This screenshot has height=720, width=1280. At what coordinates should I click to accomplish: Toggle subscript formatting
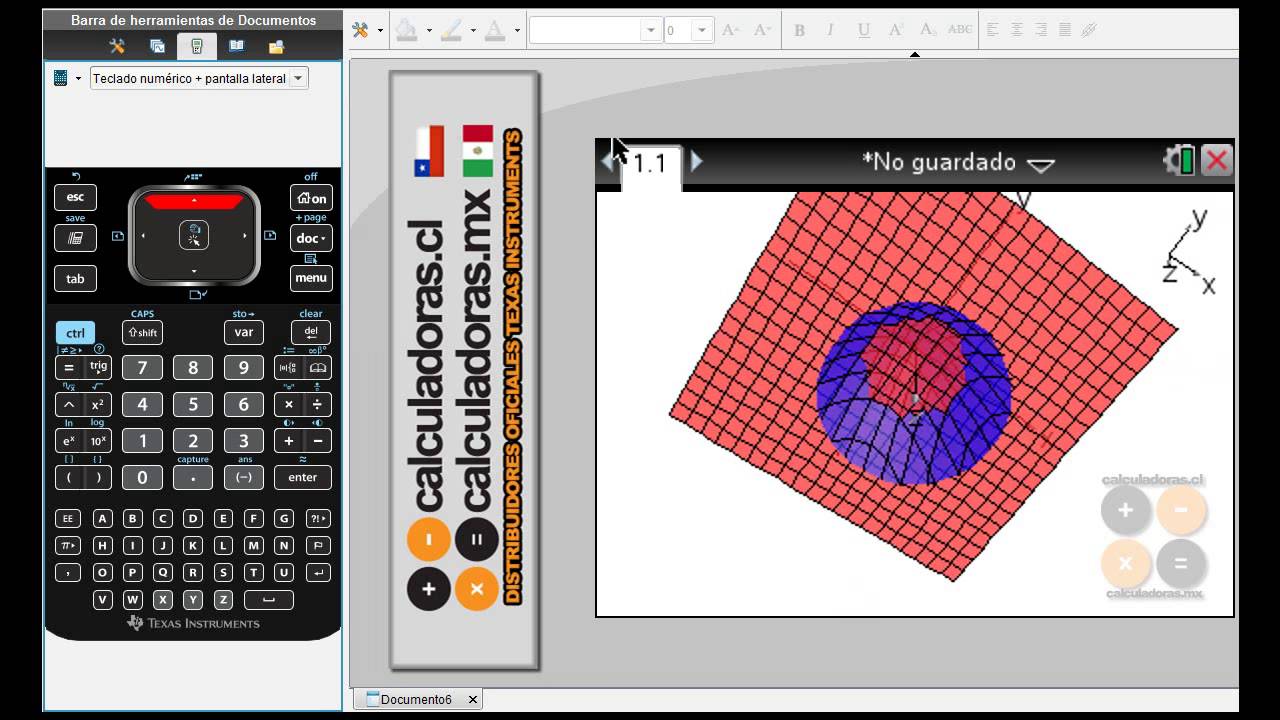coord(928,30)
